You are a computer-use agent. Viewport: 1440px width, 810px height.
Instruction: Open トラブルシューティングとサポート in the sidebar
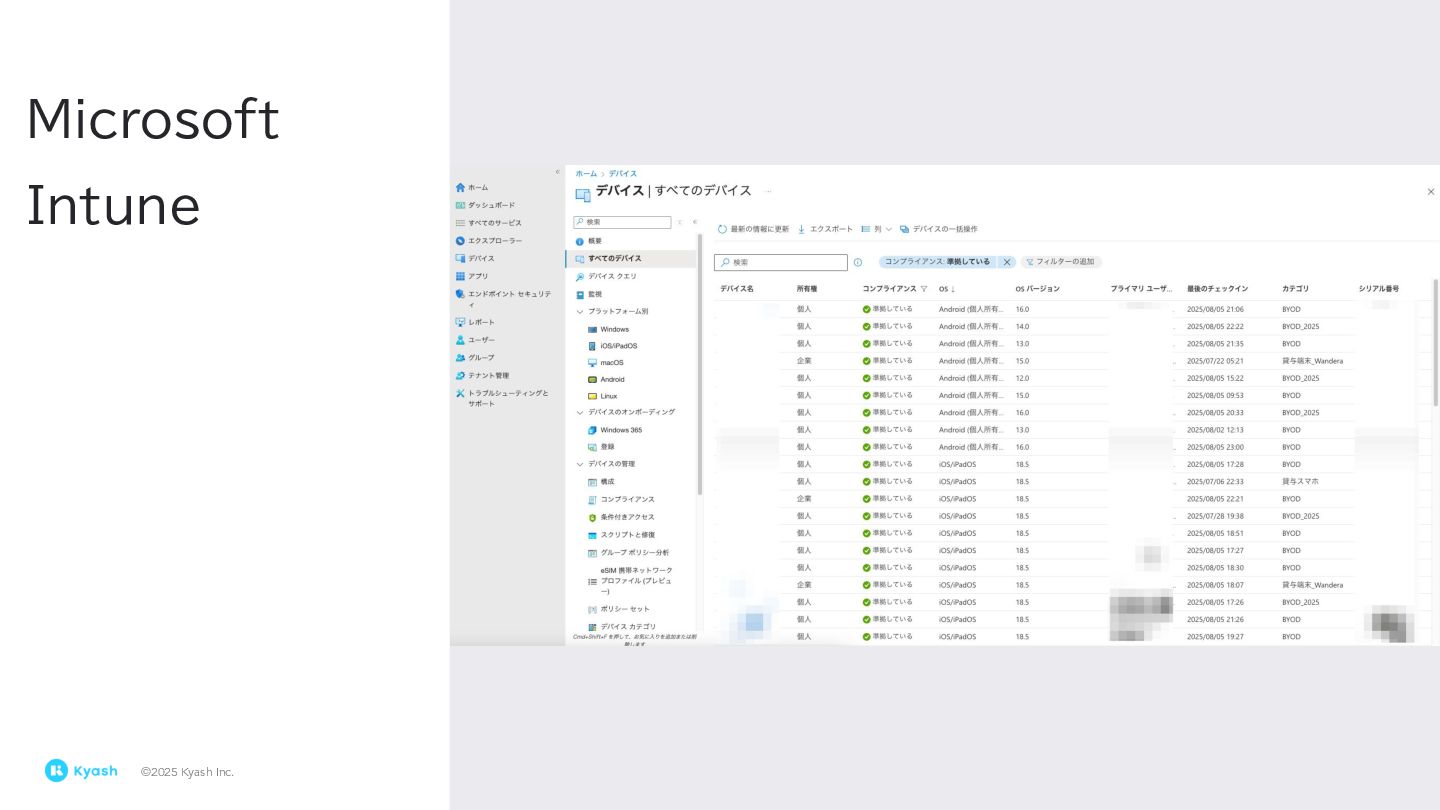(503, 398)
